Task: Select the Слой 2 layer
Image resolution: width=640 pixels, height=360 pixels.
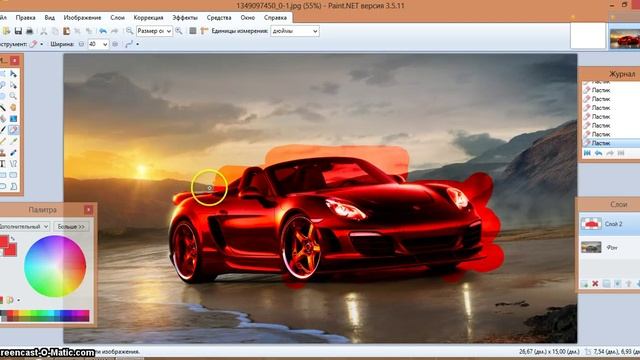Action: [x=609, y=224]
